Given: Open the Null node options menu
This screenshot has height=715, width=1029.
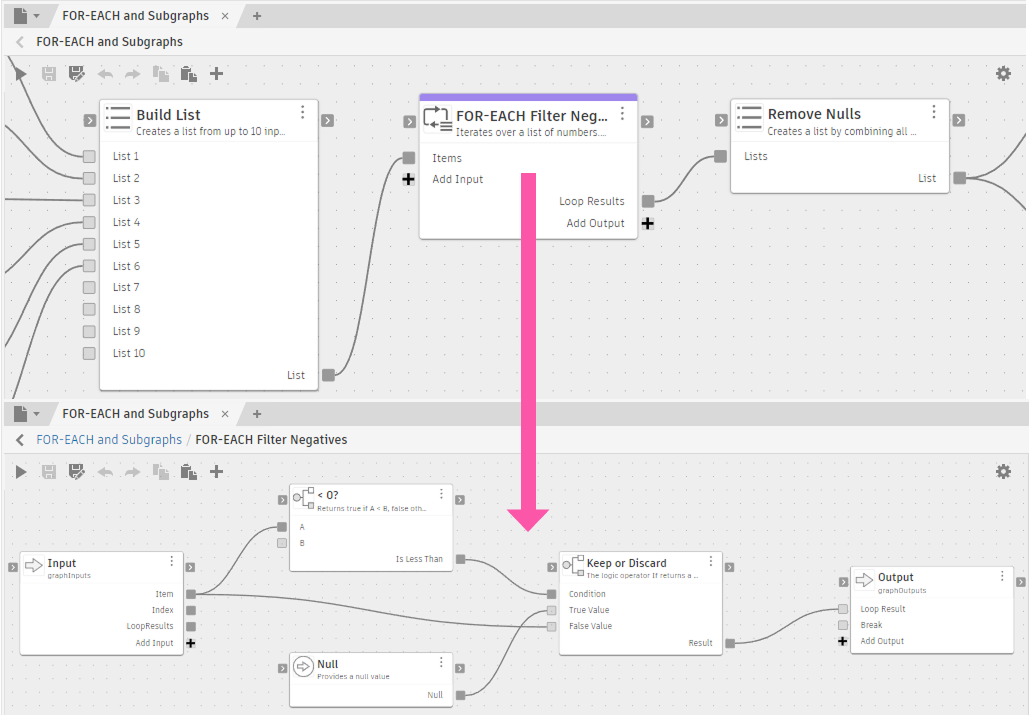Looking at the screenshot, I should (x=441, y=662).
